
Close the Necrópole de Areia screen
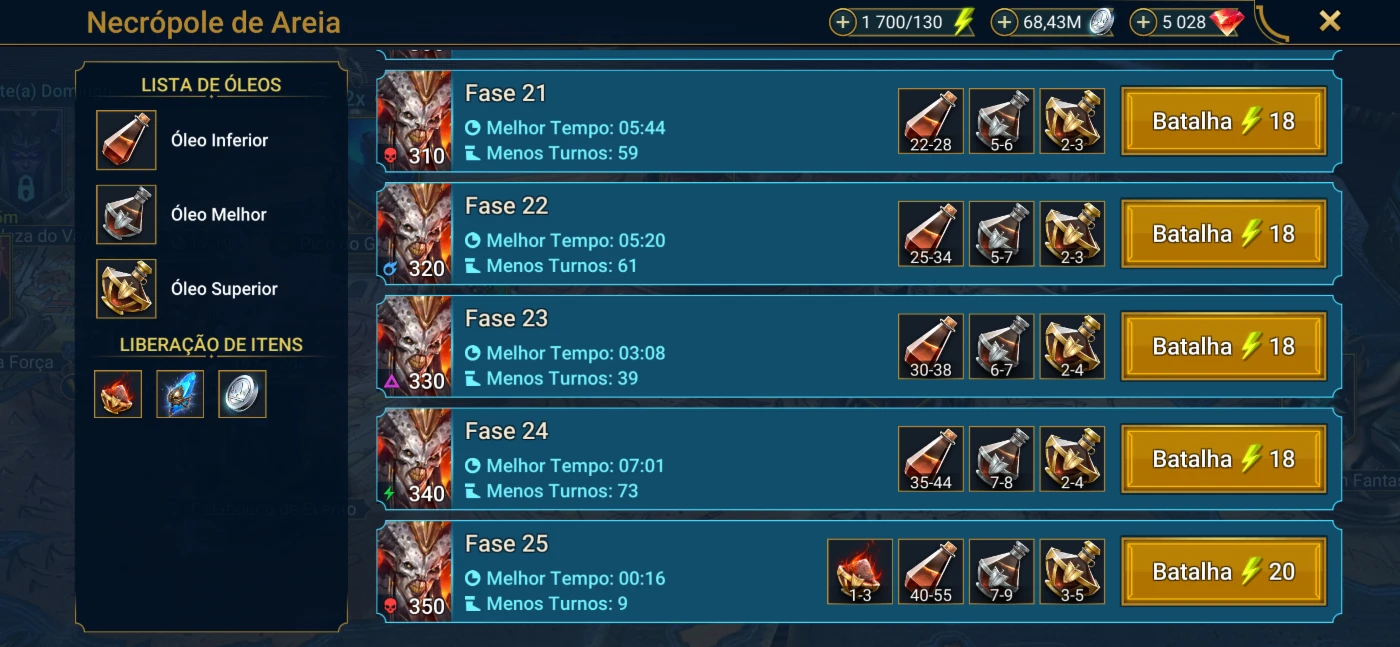[1330, 21]
